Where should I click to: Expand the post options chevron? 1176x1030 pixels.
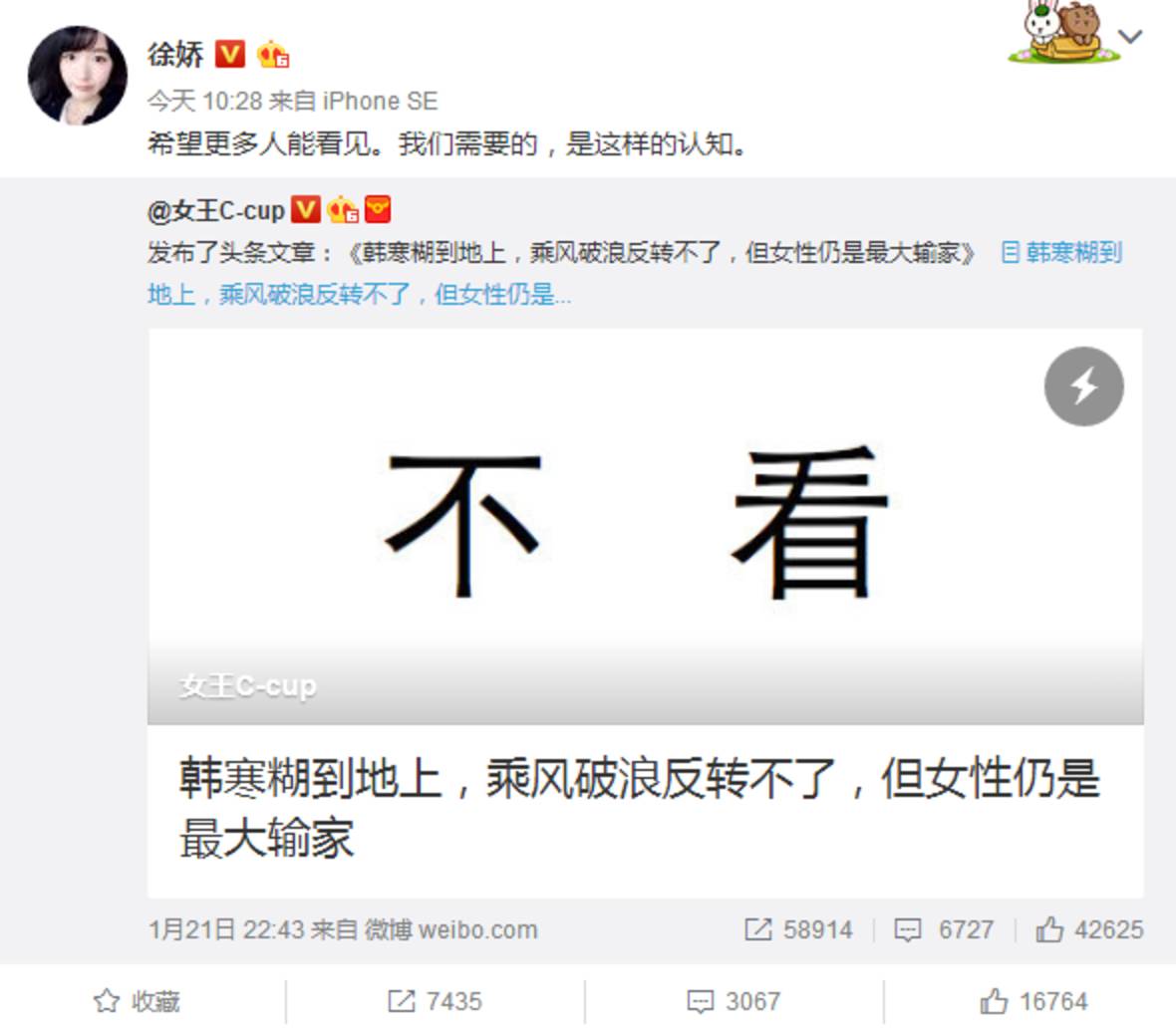[1130, 36]
